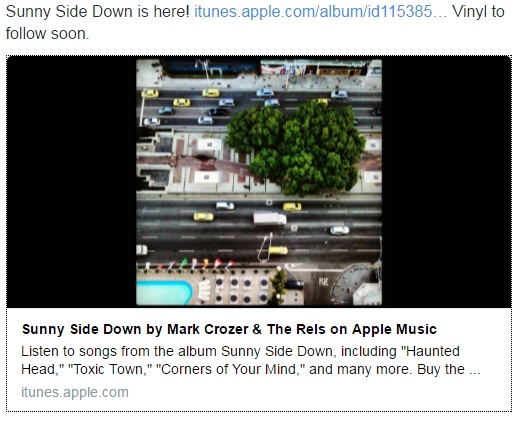Click the "Sunny Side Down is here!" post text
This screenshot has width=523, height=426.
[x=97, y=12]
